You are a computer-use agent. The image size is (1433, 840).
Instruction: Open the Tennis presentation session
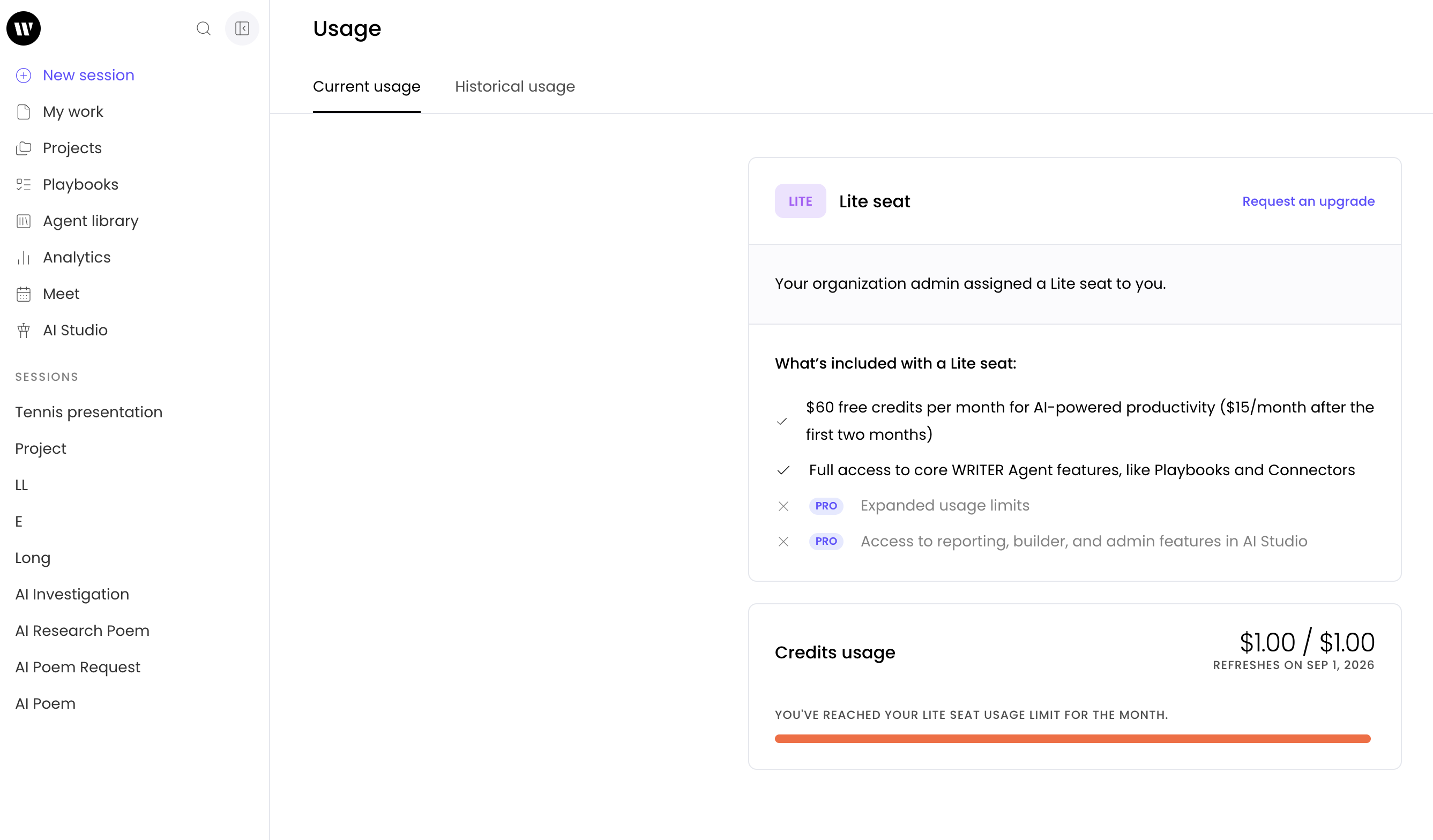click(89, 412)
